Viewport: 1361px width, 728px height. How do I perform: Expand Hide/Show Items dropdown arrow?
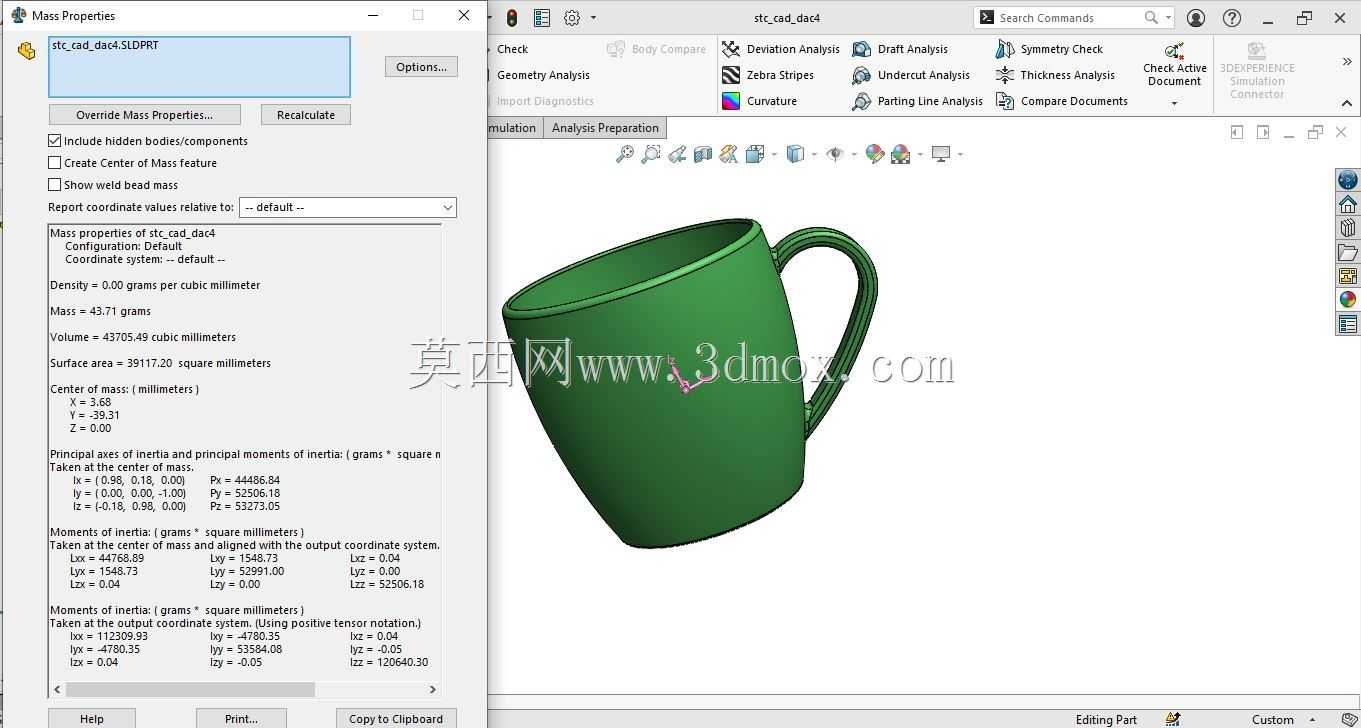pyautogui.click(x=853, y=154)
